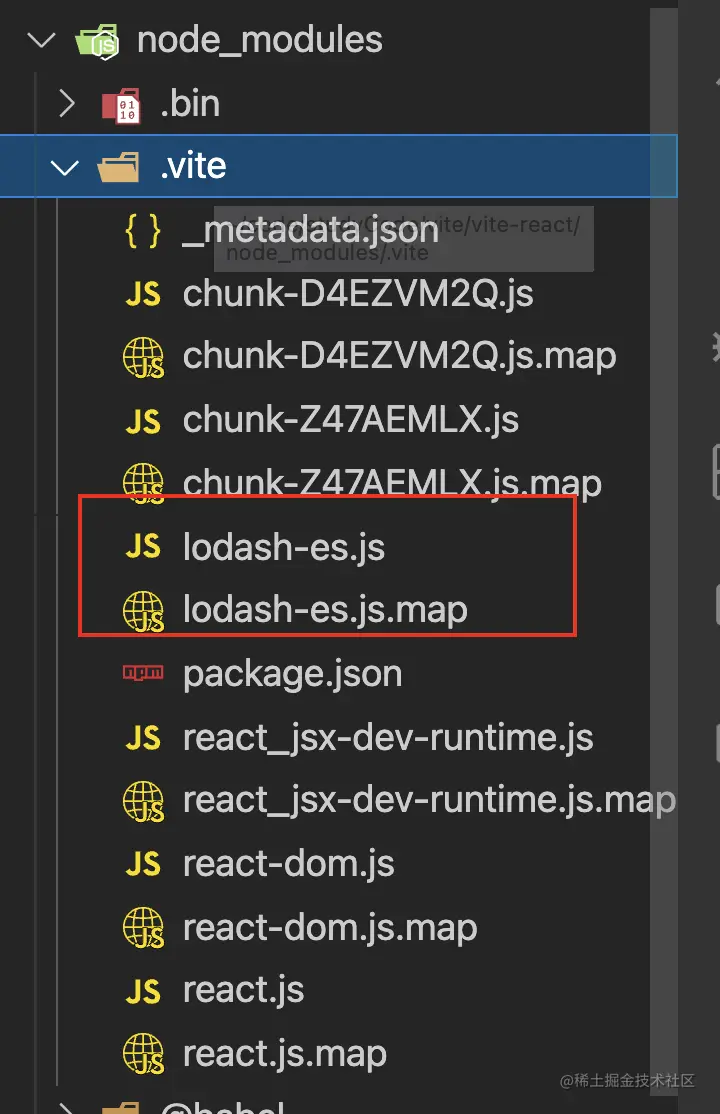
Task: Click globe icon beside react_jsx-dev-runtime.js.map
Action: coord(143,801)
